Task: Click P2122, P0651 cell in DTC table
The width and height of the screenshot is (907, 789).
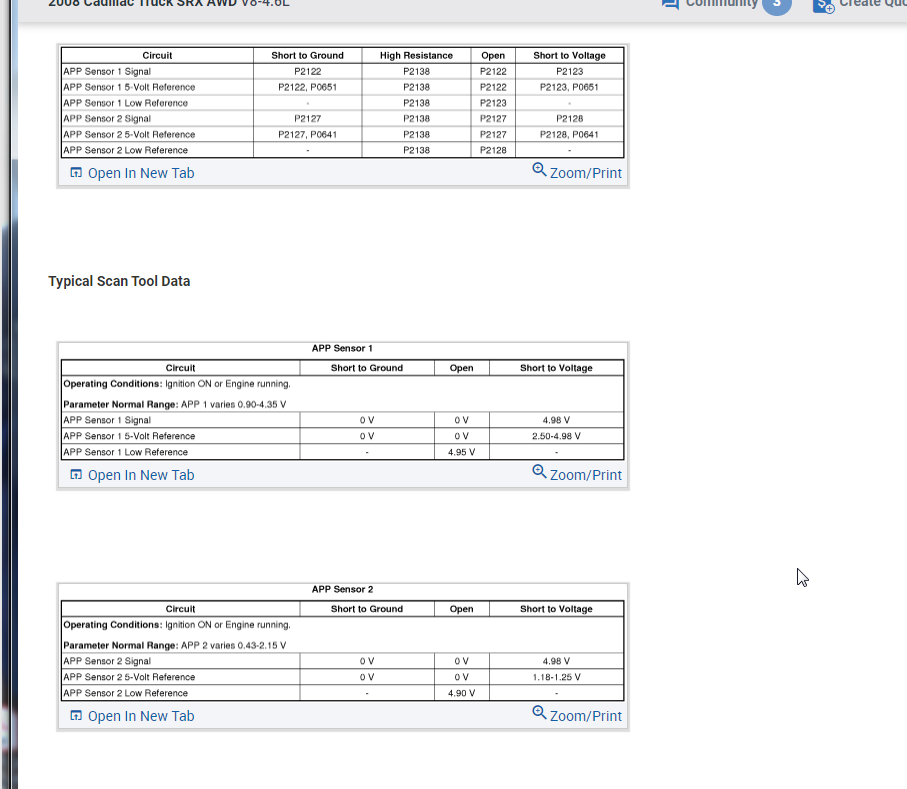Action: click(307, 87)
